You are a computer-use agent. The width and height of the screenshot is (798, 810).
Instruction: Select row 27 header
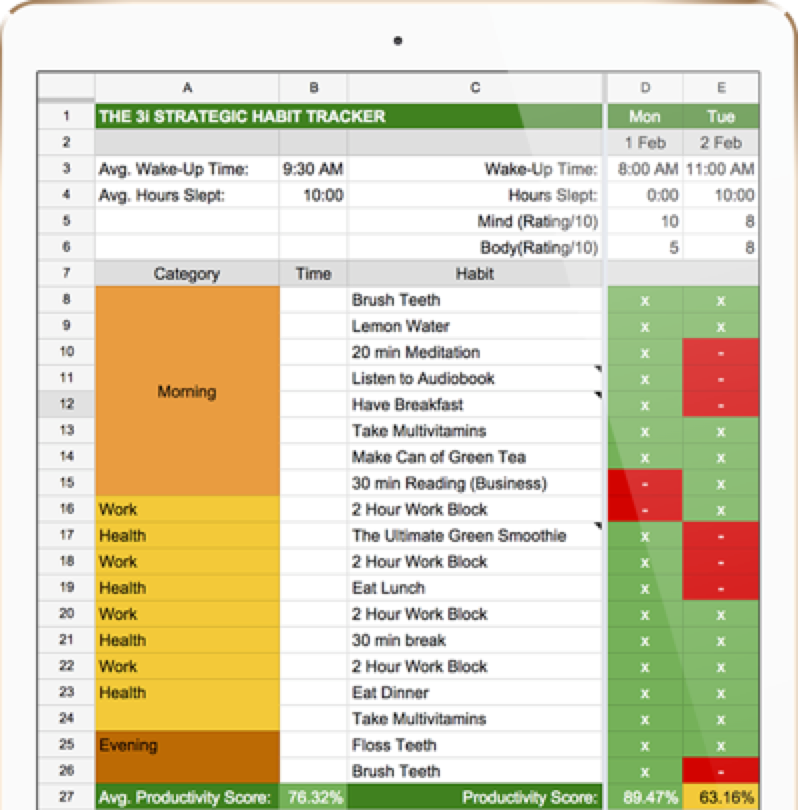point(66,797)
